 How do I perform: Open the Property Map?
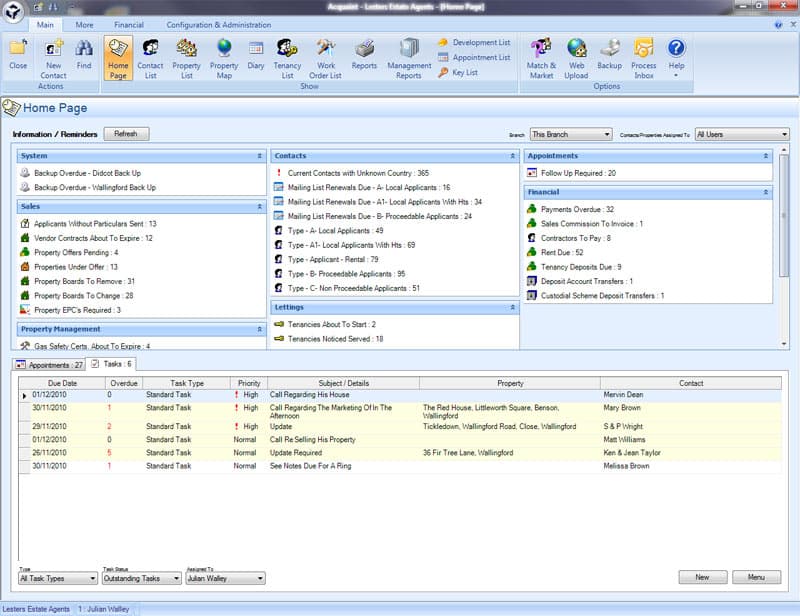pos(224,55)
